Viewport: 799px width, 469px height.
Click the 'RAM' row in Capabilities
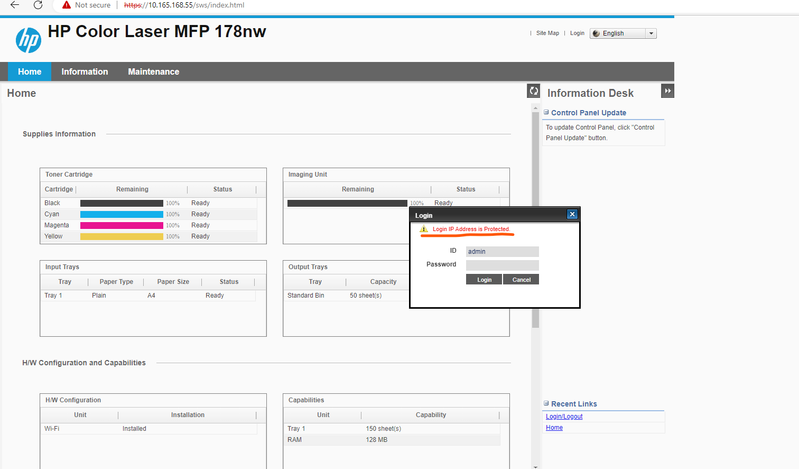pos(393,439)
